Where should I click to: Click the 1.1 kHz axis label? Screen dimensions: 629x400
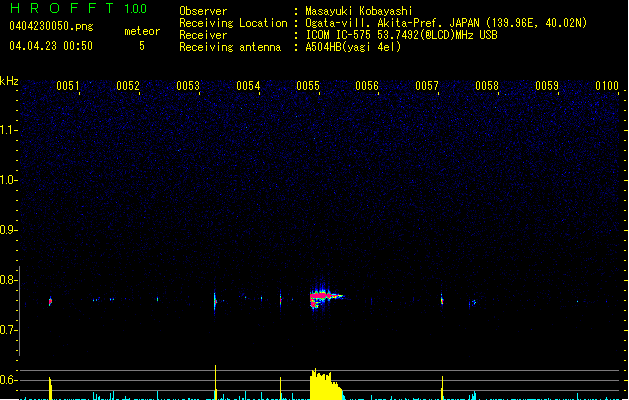click(x=8, y=130)
